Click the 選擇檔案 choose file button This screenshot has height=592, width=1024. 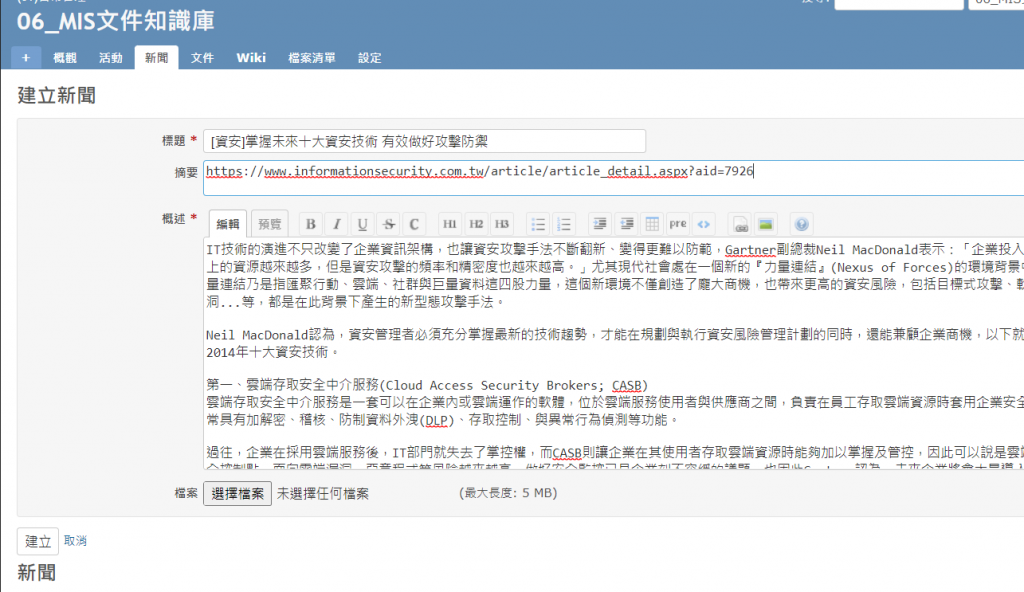[237, 493]
